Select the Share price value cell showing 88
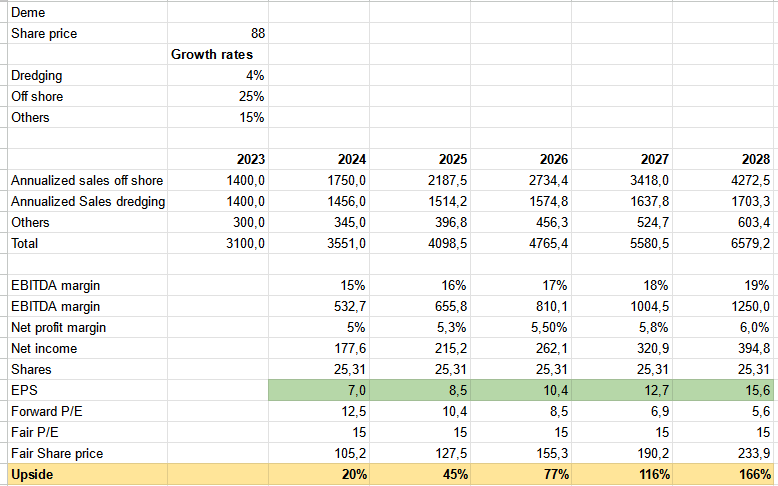Viewport: 778px width, 486px height. coord(217,34)
